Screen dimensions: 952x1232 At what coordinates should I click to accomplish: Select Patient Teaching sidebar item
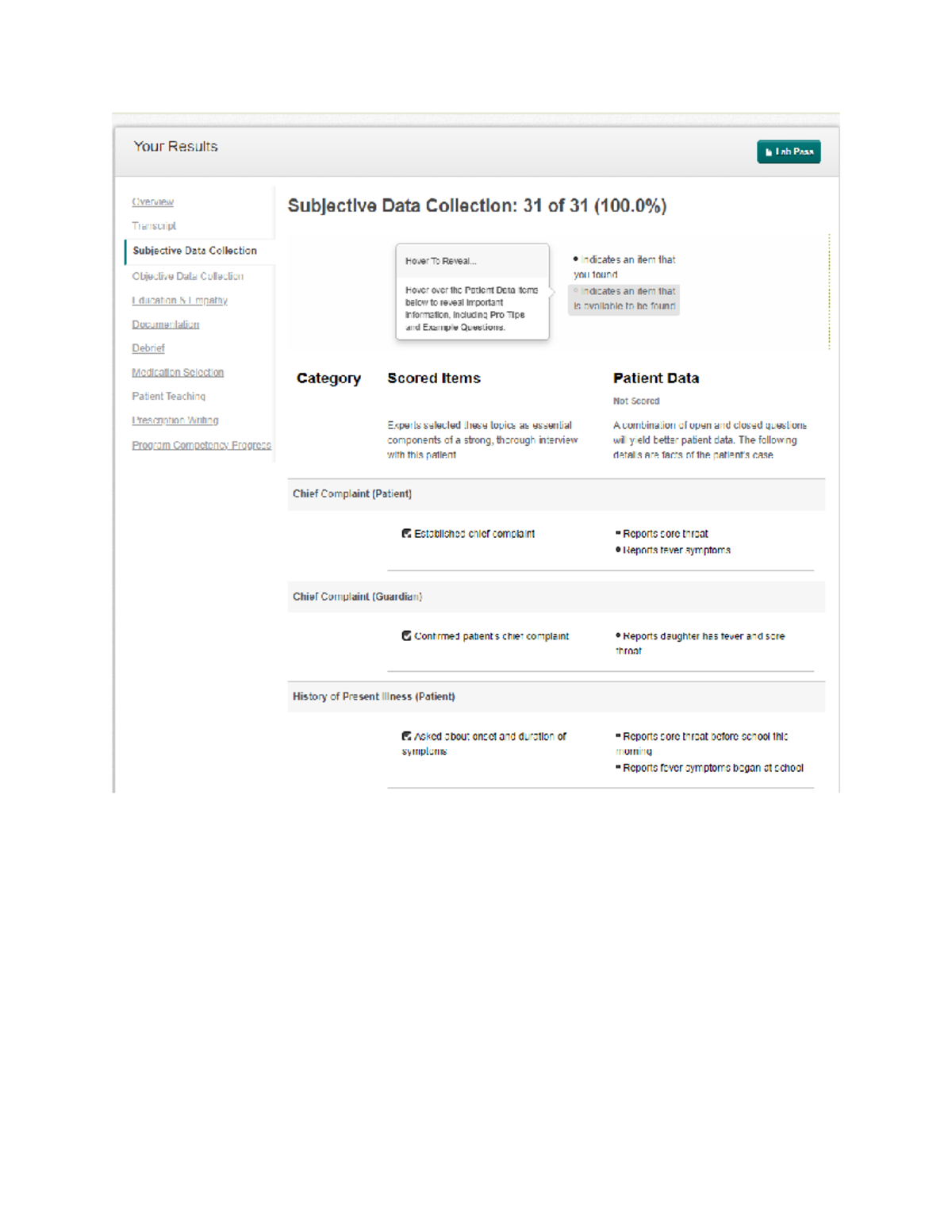(168, 397)
